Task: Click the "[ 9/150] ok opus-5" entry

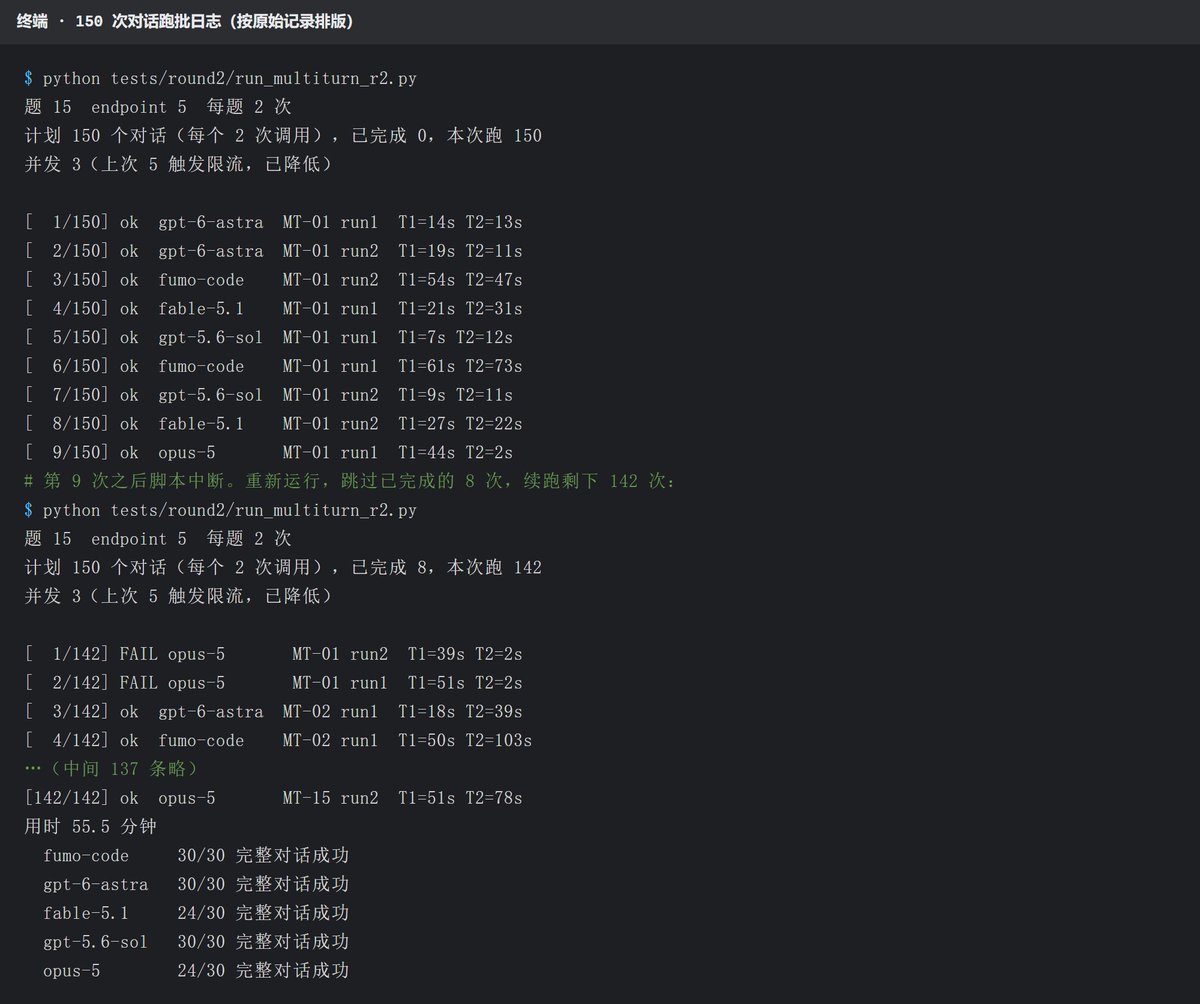Action: (269, 453)
